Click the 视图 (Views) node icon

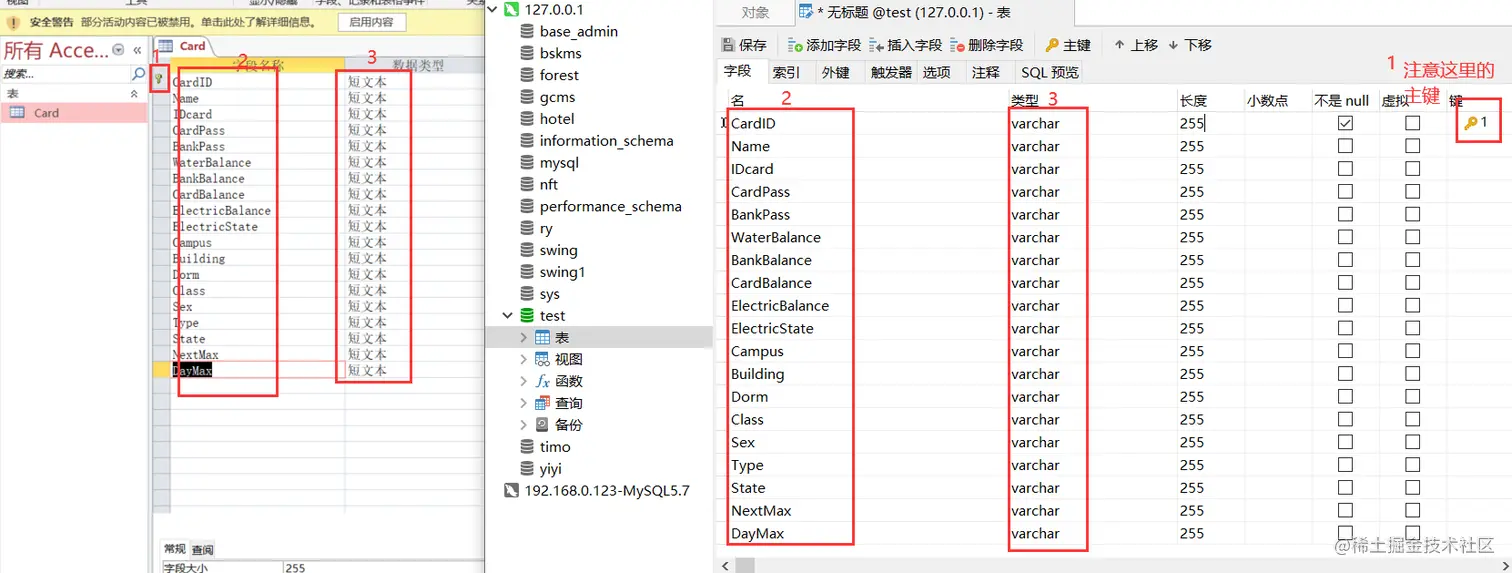click(542, 360)
